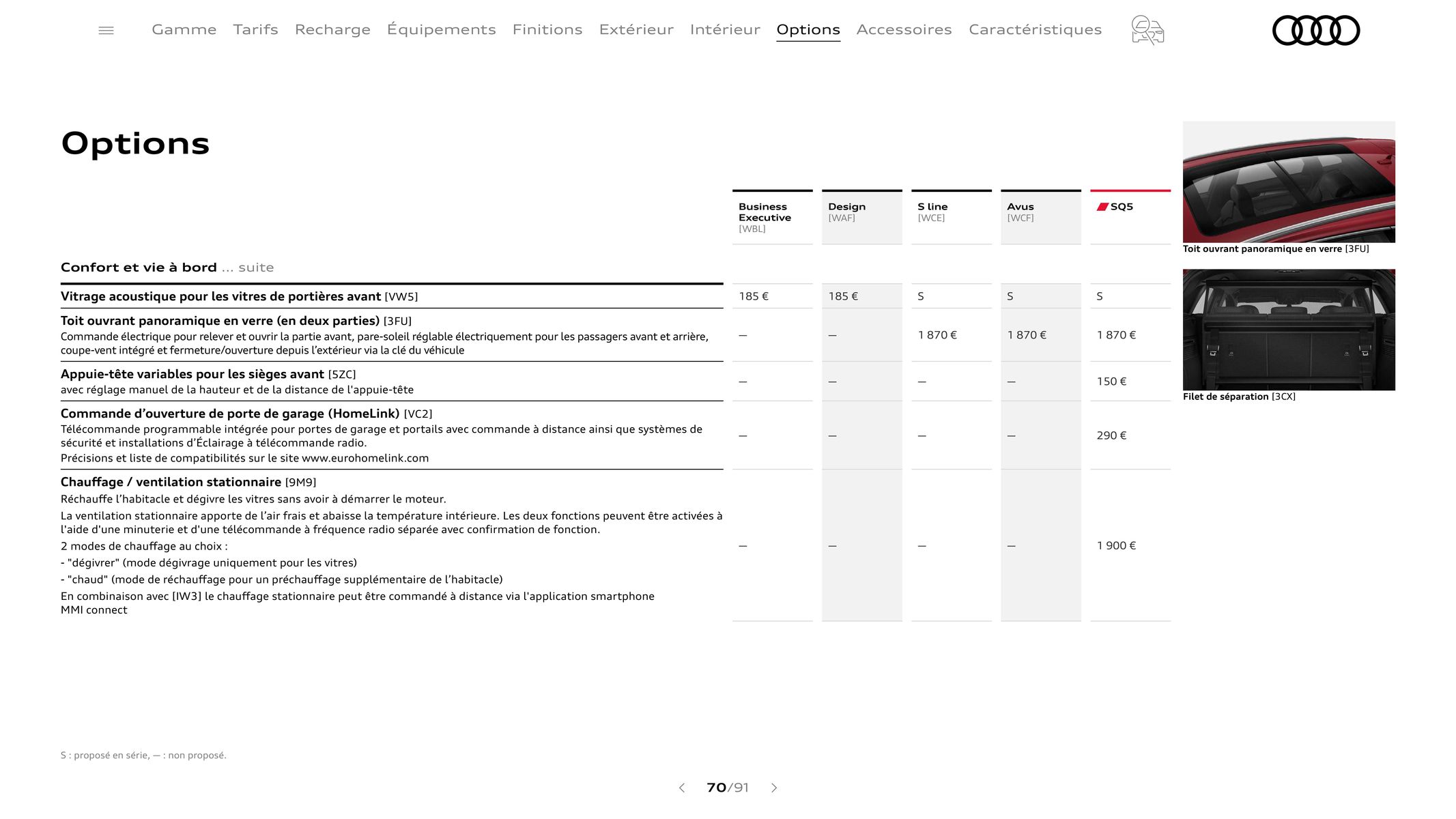Viewport: 1456px width, 819px height.
Task: Click 'Confort et vie à bord' section title
Action: pos(139,268)
